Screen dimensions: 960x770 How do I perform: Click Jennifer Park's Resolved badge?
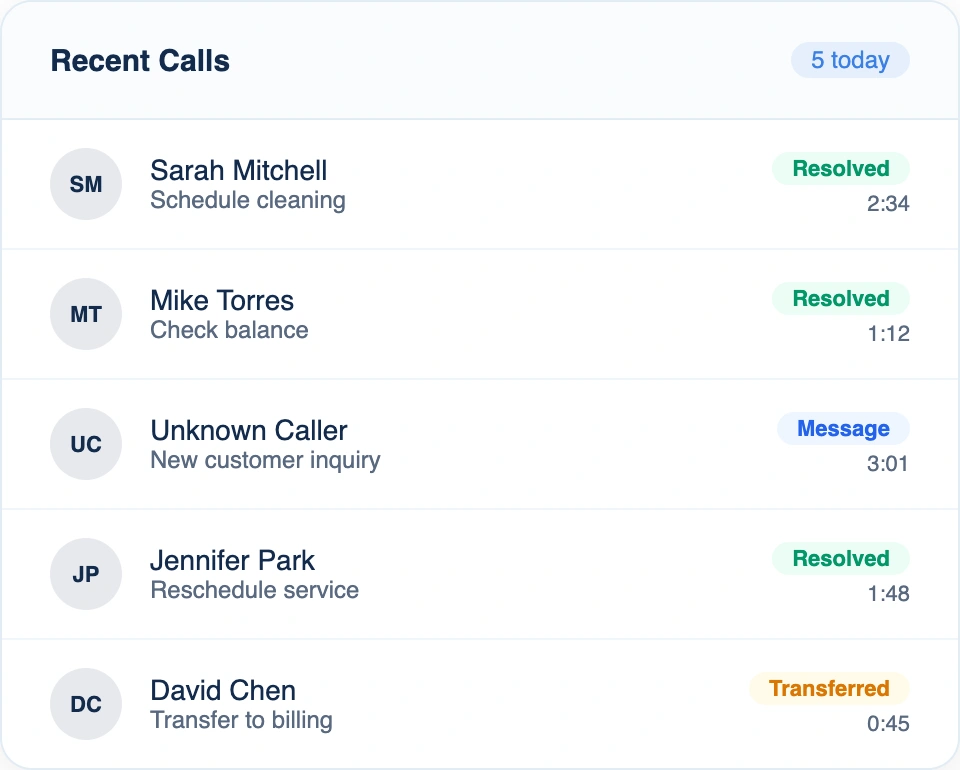pos(840,559)
